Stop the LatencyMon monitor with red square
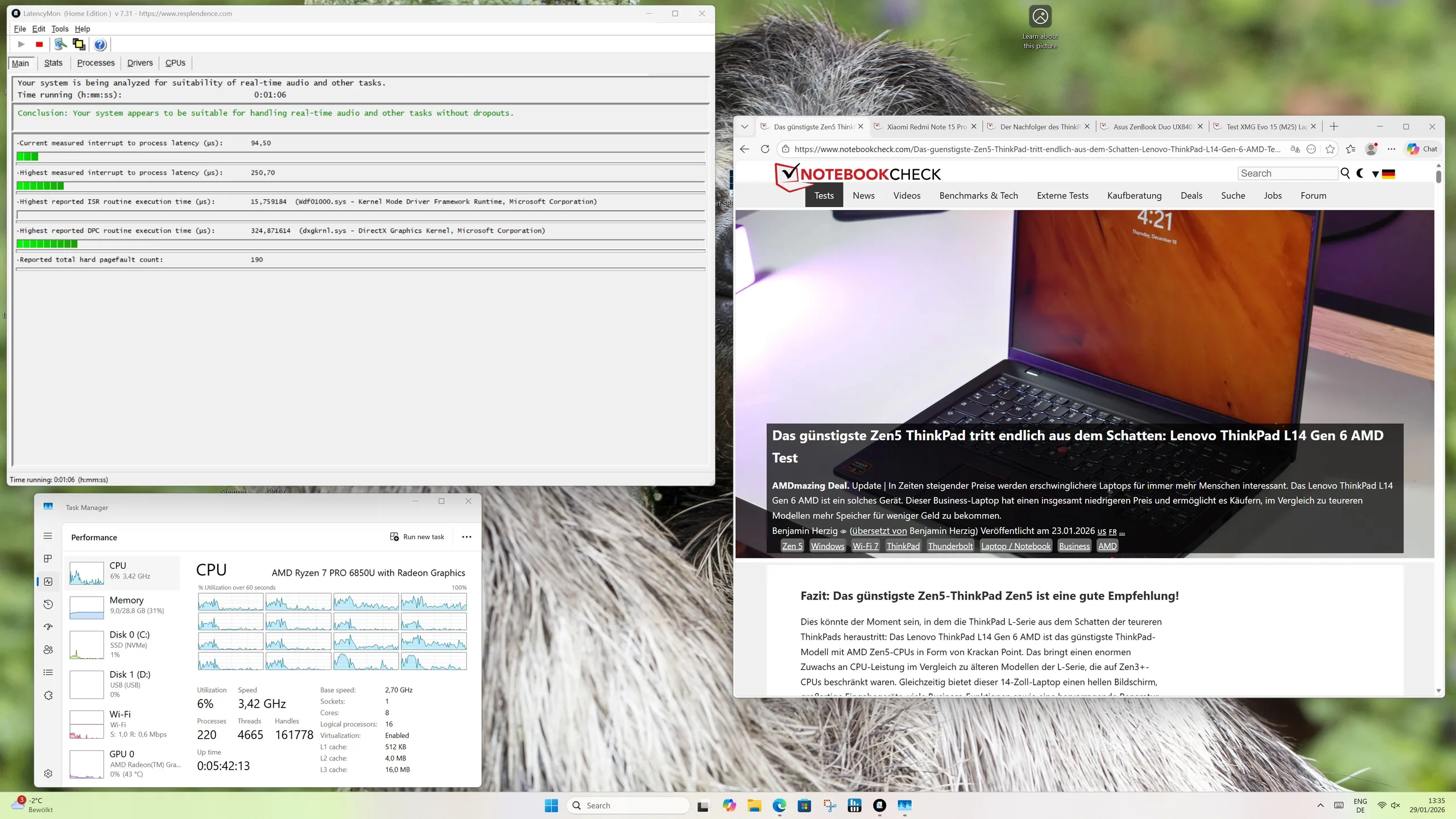The image size is (1456, 819). click(39, 44)
